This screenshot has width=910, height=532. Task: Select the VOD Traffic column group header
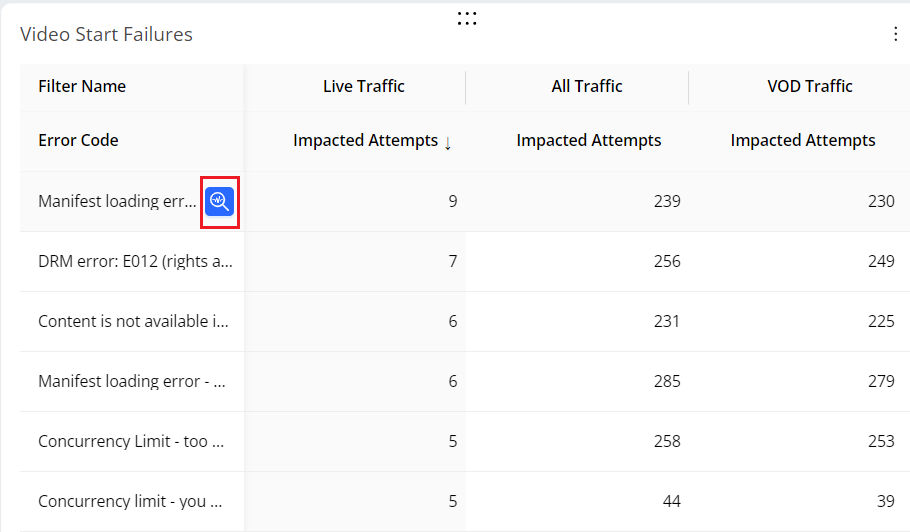(809, 86)
